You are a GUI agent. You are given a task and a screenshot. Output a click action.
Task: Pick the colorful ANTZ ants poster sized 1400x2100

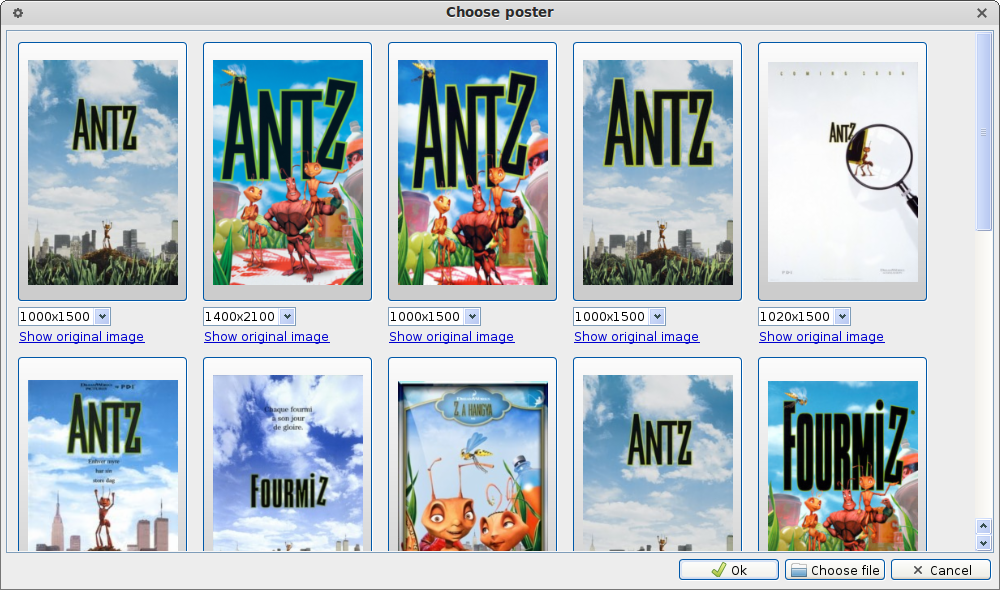288,172
